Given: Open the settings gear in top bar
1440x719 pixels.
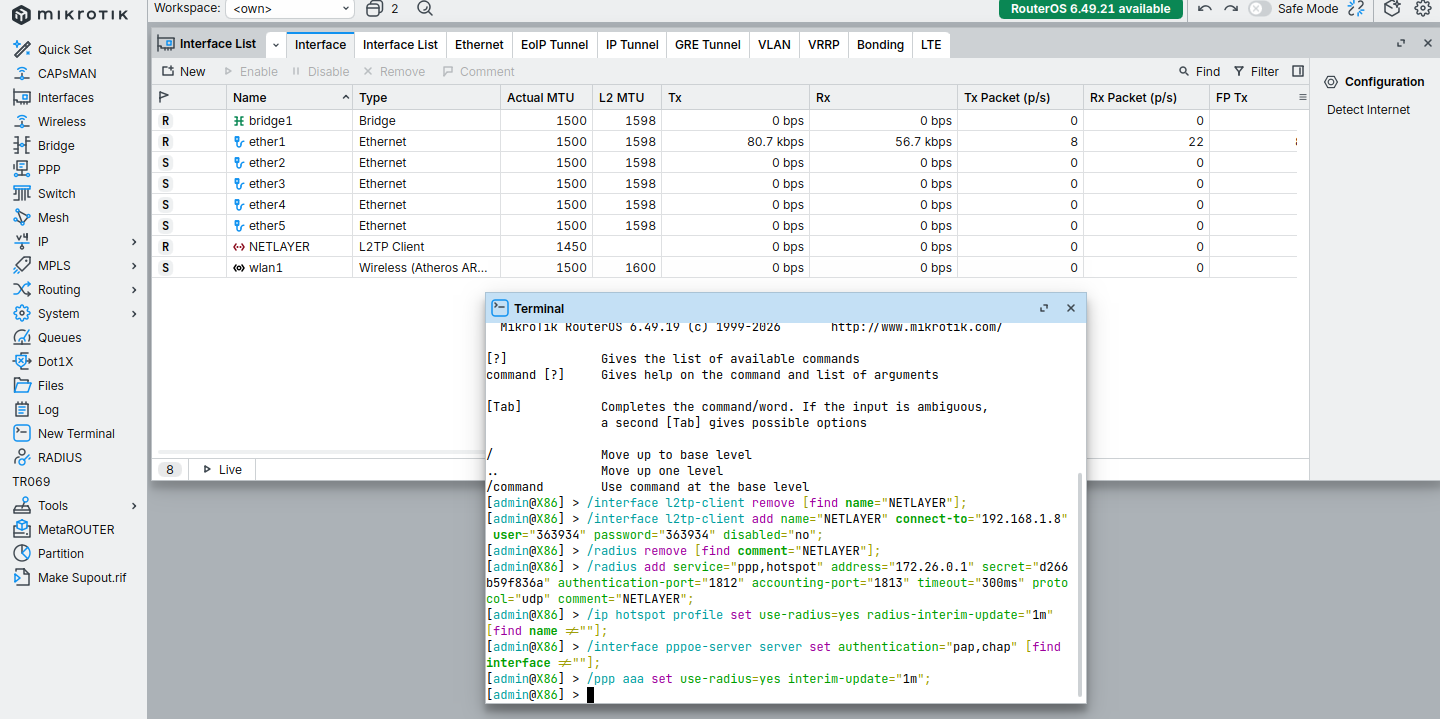Looking at the screenshot, I should tap(1422, 8).
